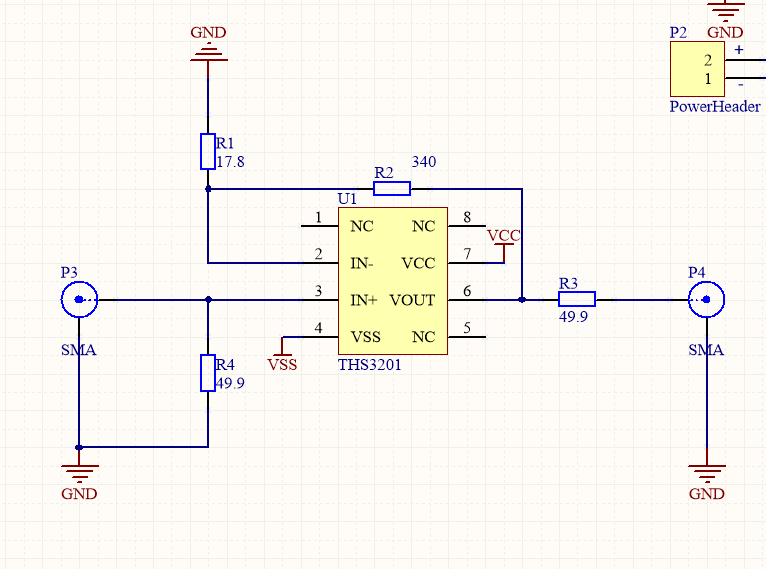Click the junction dot below R1

(x=208, y=189)
